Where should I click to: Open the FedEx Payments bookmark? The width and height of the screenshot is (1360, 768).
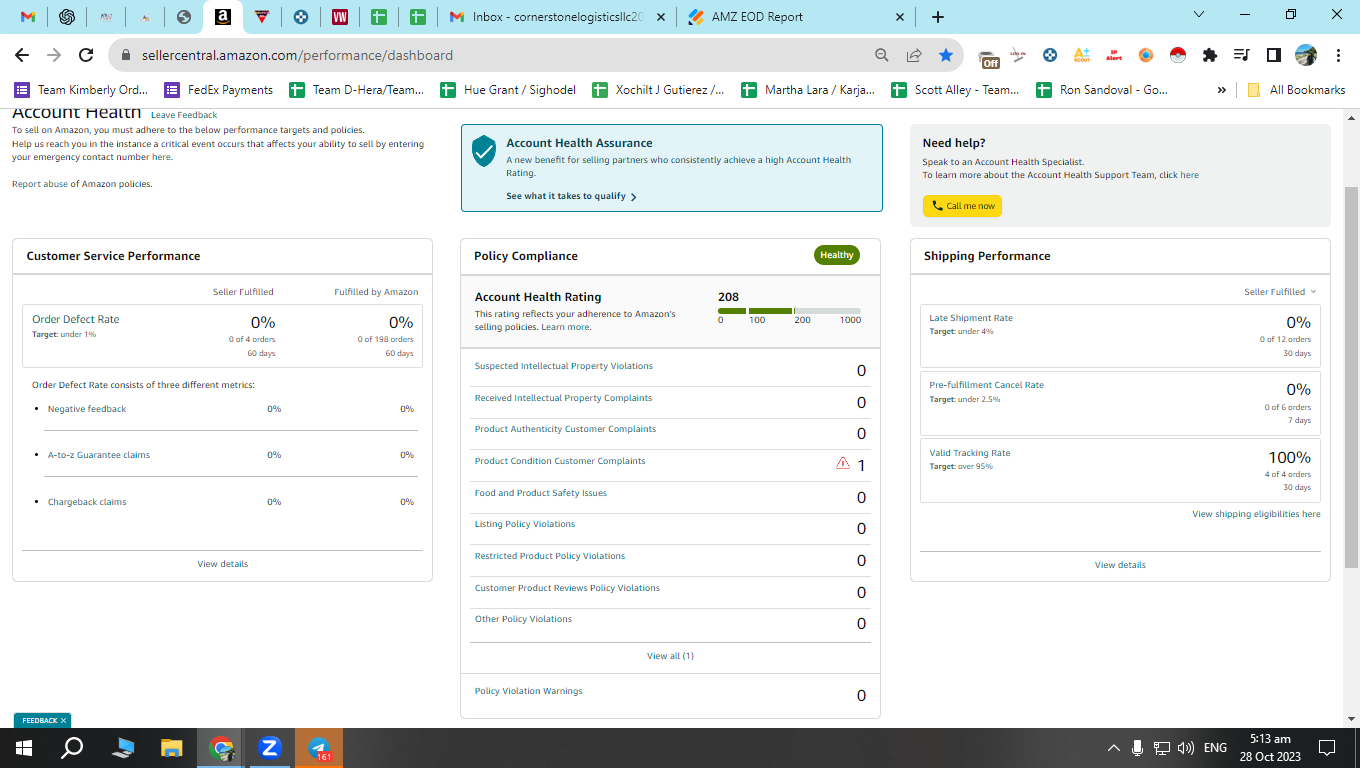point(218,90)
